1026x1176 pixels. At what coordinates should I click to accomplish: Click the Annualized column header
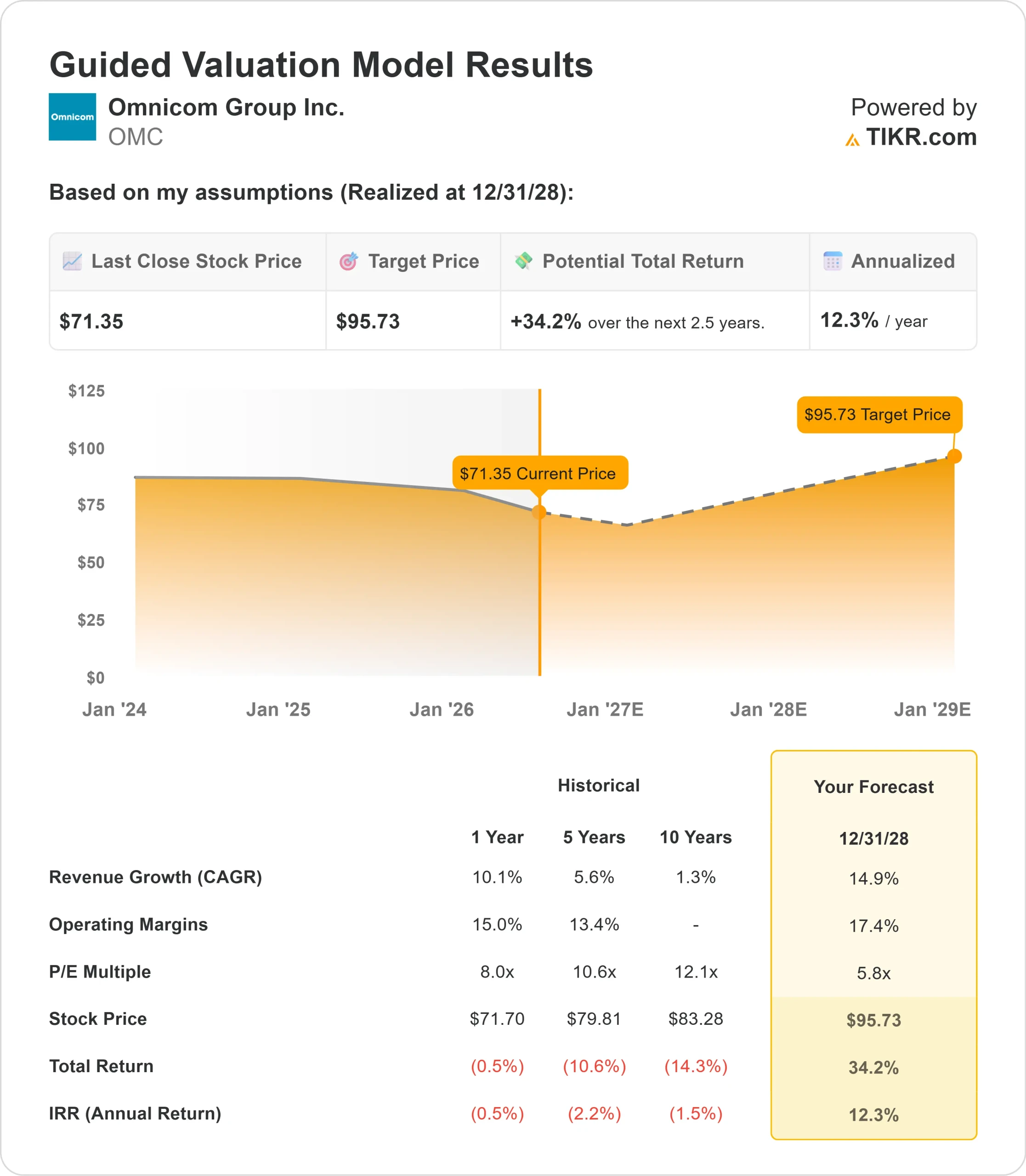(903, 261)
